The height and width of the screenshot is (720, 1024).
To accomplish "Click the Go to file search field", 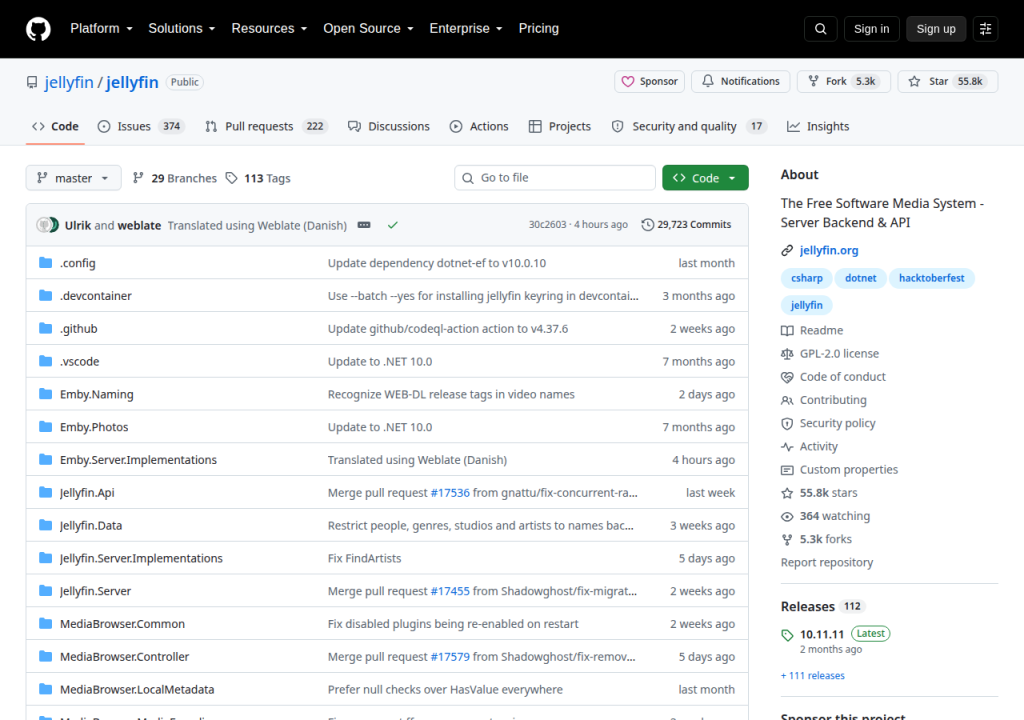I will (x=554, y=178).
